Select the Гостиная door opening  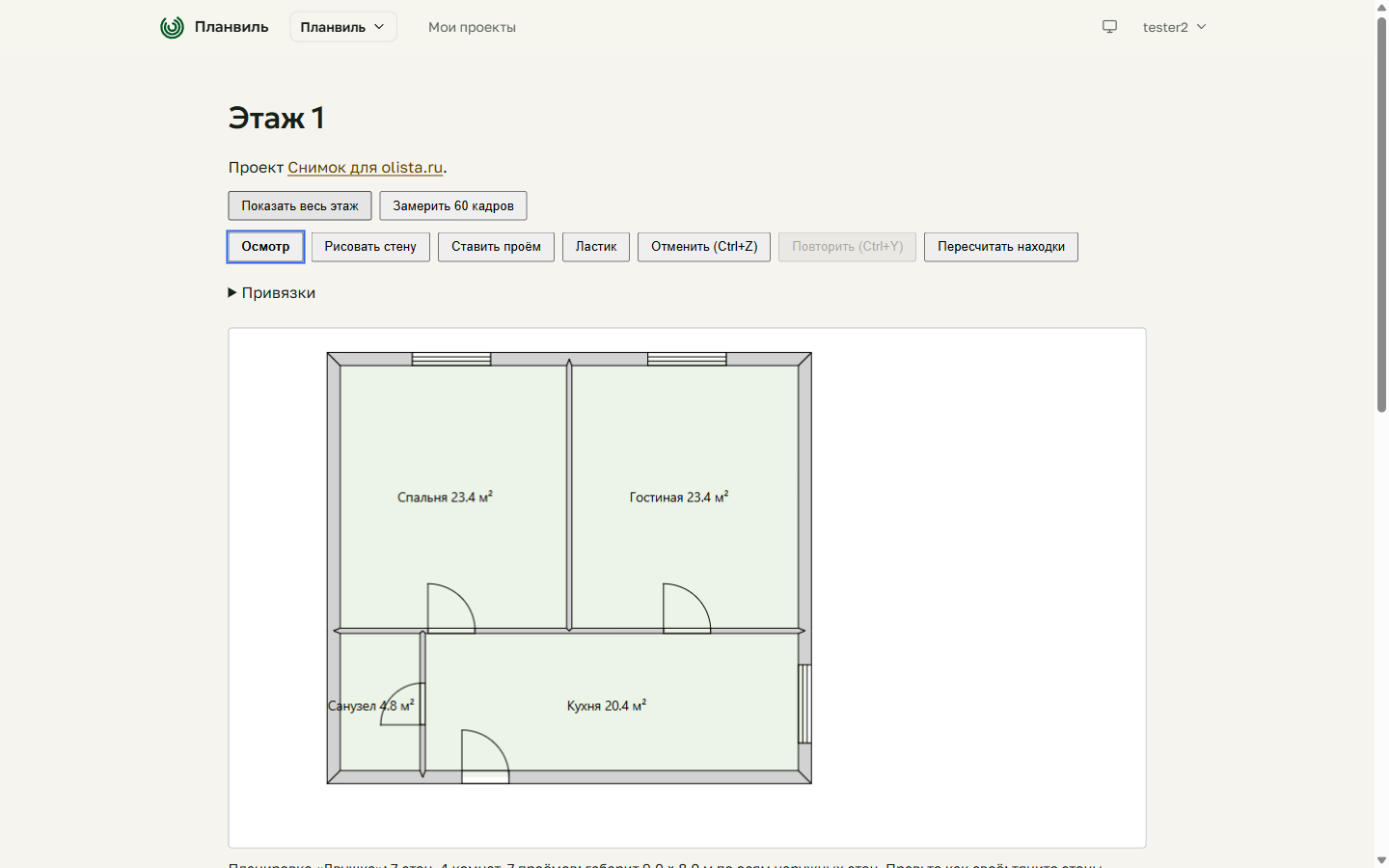click(687, 609)
